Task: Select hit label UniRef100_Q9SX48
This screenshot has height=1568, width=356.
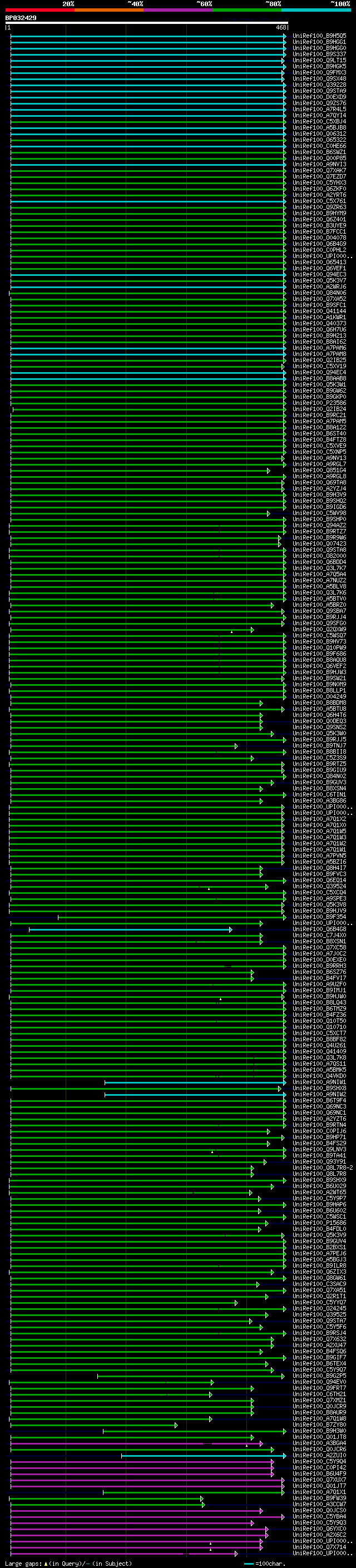Action: (x=319, y=78)
